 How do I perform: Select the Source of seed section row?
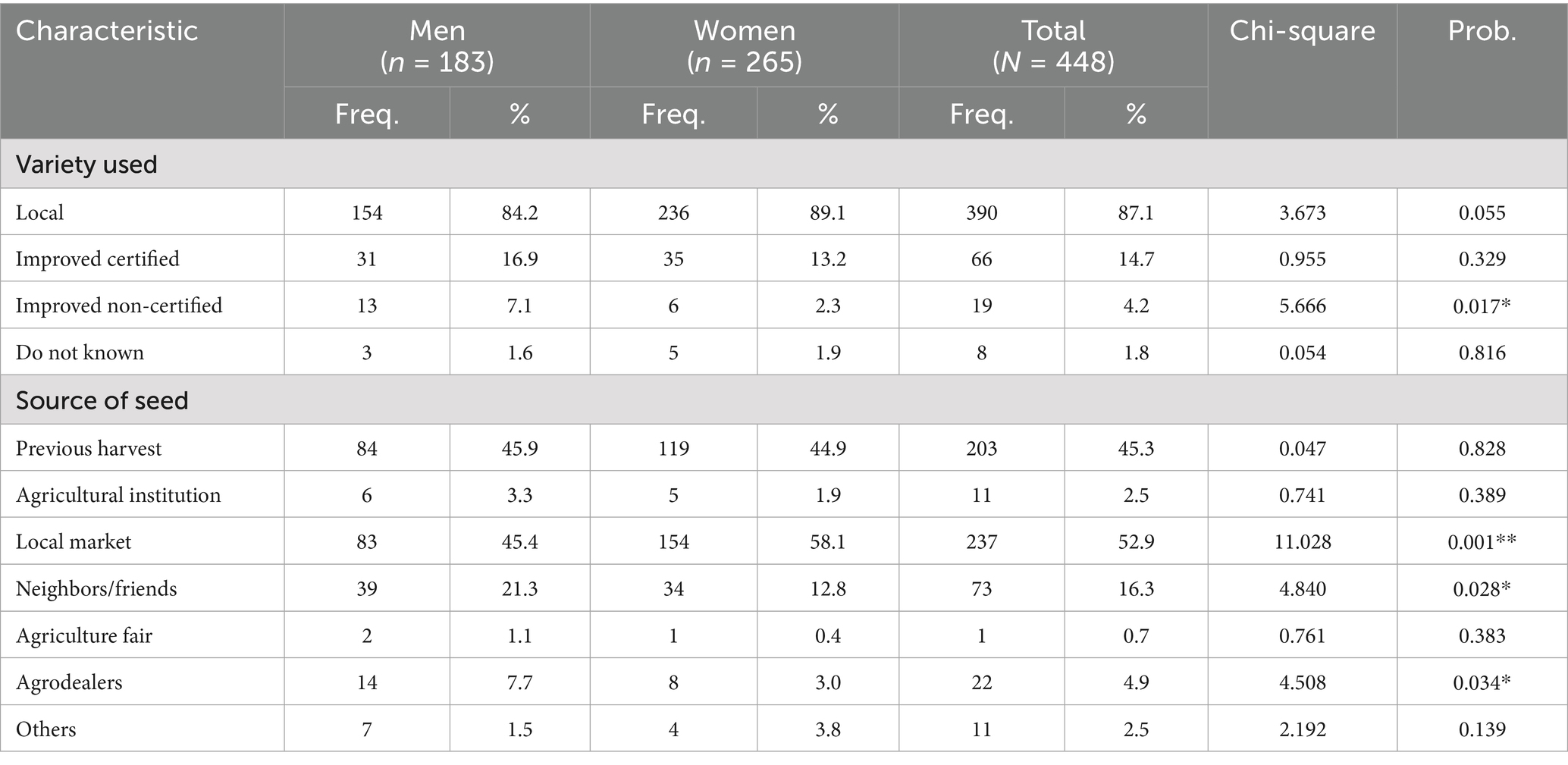point(102,400)
